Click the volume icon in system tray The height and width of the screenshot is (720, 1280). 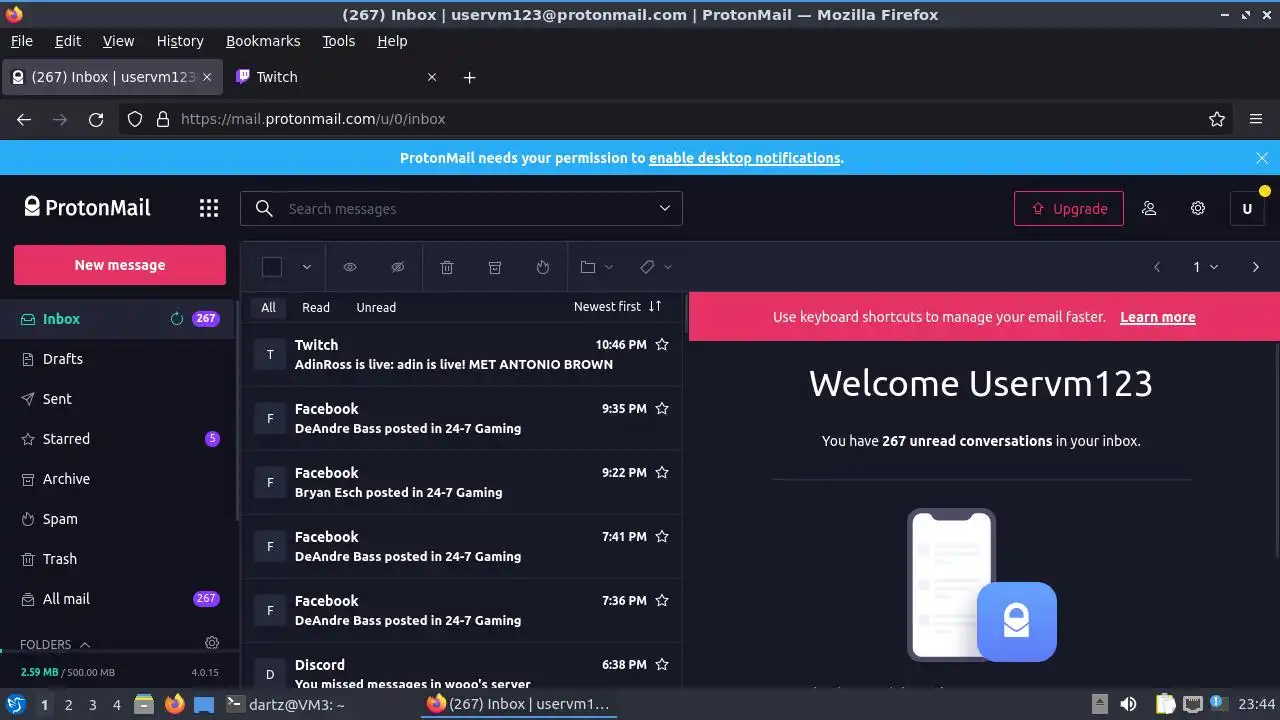point(1128,704)
